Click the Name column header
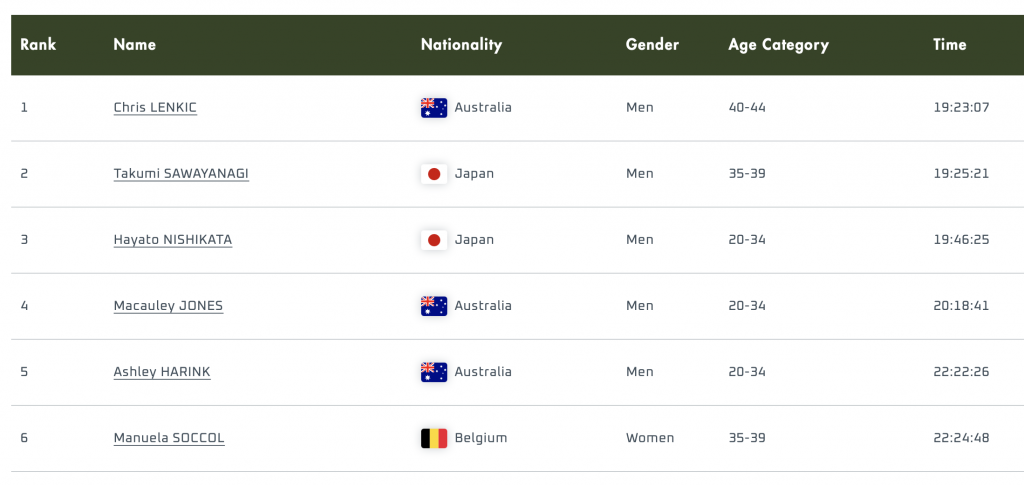The width and height of the screenshot is (1024, 485). click(x=135, y=45)
